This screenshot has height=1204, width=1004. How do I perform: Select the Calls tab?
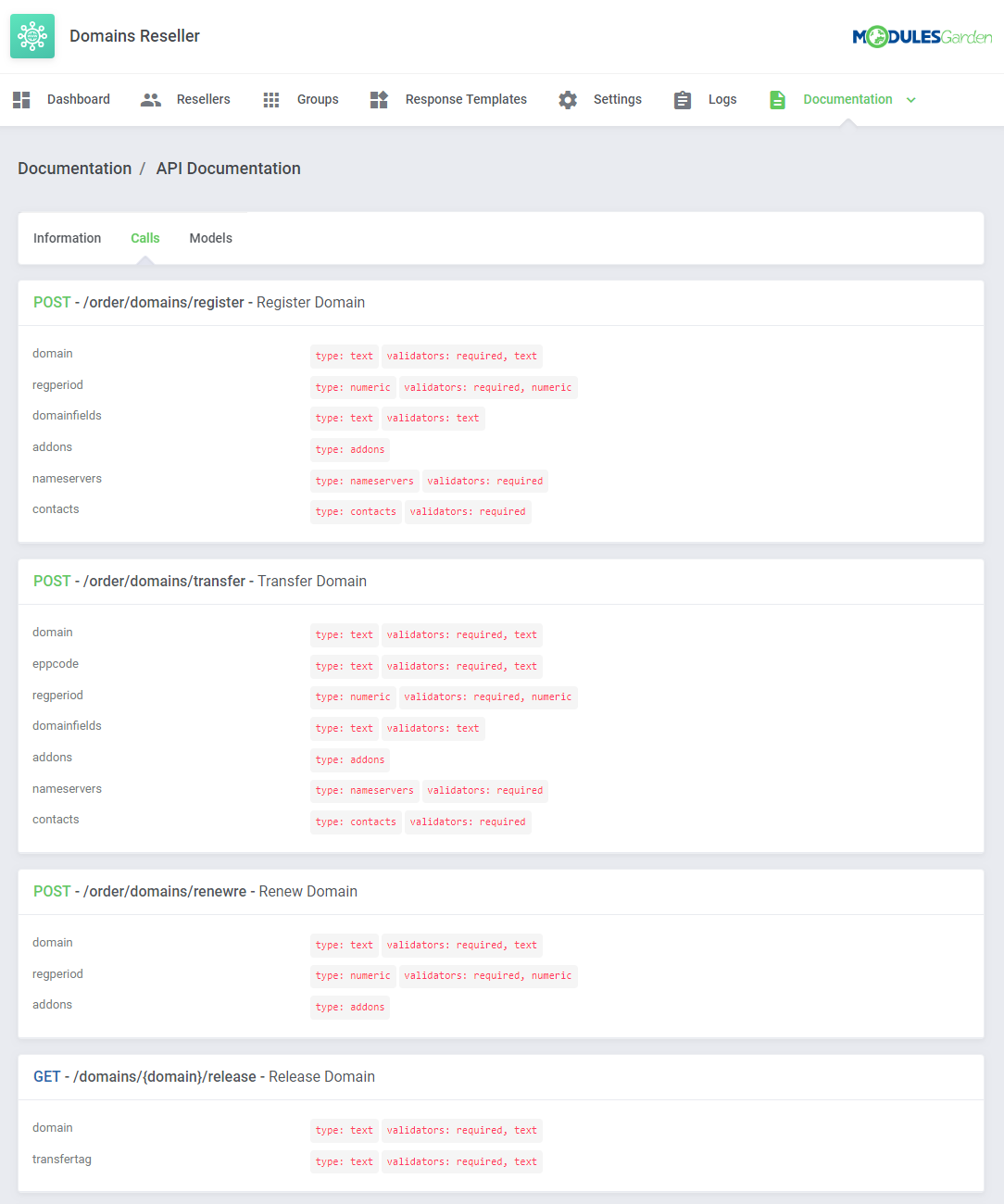[x=145, y=238]
